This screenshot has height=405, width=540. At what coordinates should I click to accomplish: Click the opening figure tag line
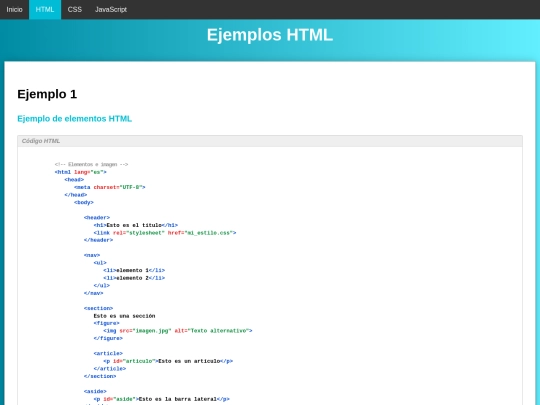106,323
